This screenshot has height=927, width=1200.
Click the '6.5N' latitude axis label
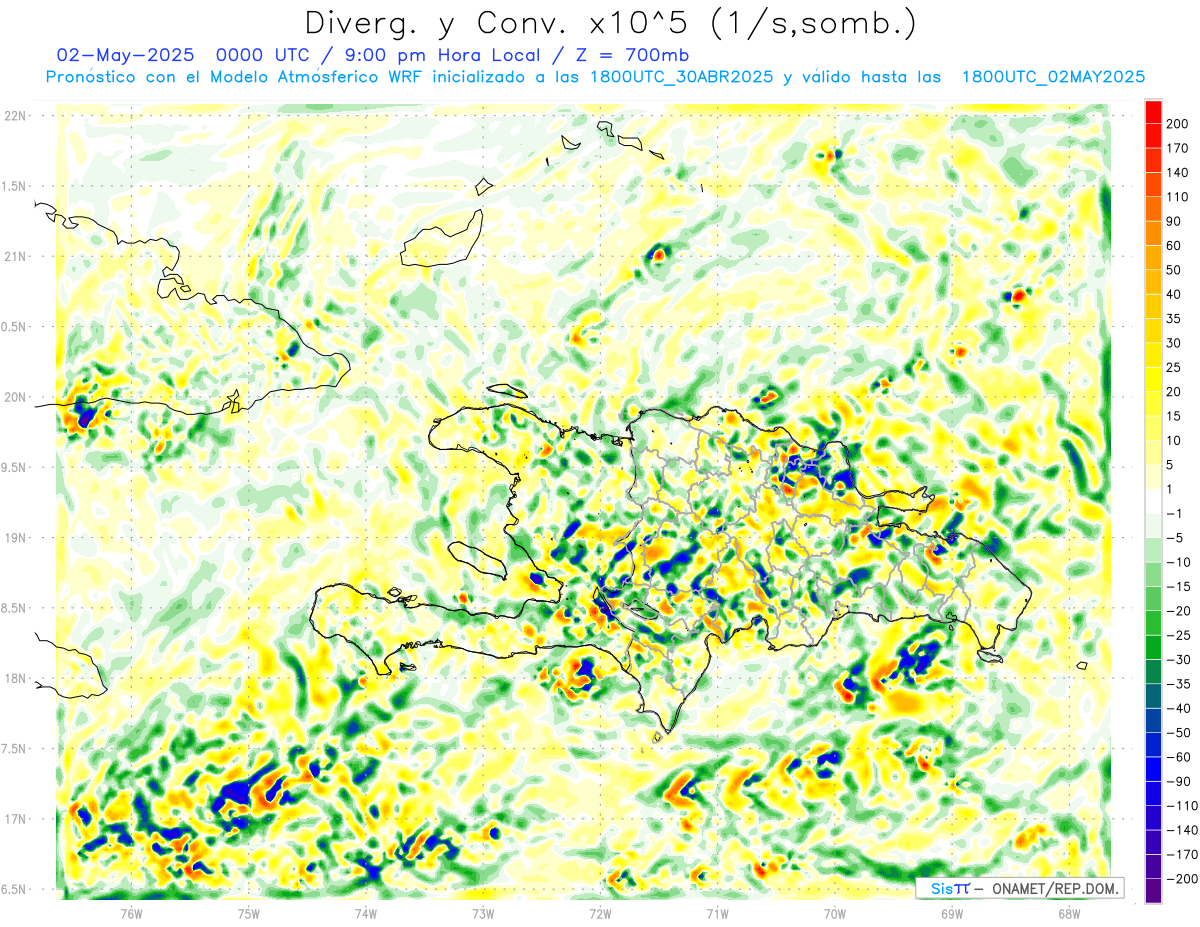pos(15,889)
